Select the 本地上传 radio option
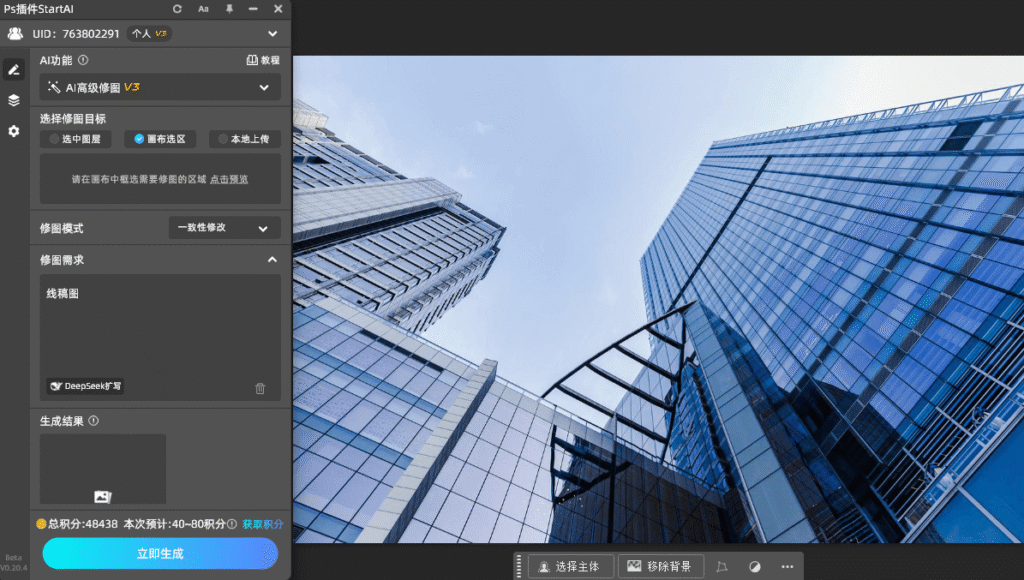The image size is (1024, 580). click(x=244, y=139)
